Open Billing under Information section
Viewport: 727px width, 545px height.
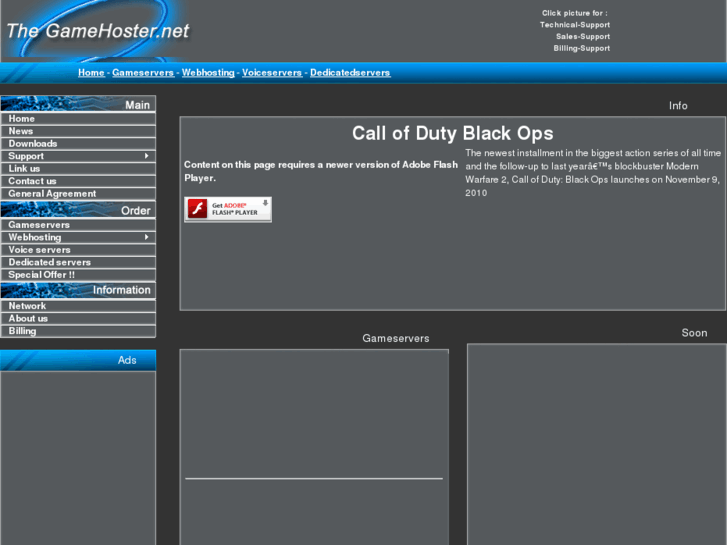[x=78, y=331]
